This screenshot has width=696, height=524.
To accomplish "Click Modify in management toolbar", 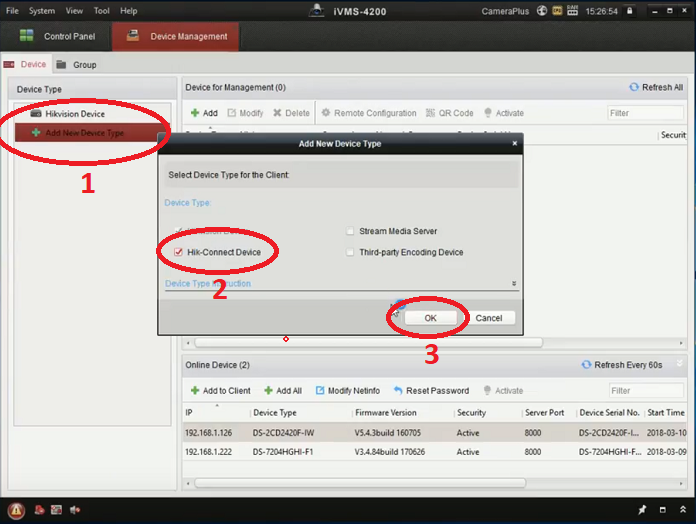I will pyautogui.click(x=245, y=113).
